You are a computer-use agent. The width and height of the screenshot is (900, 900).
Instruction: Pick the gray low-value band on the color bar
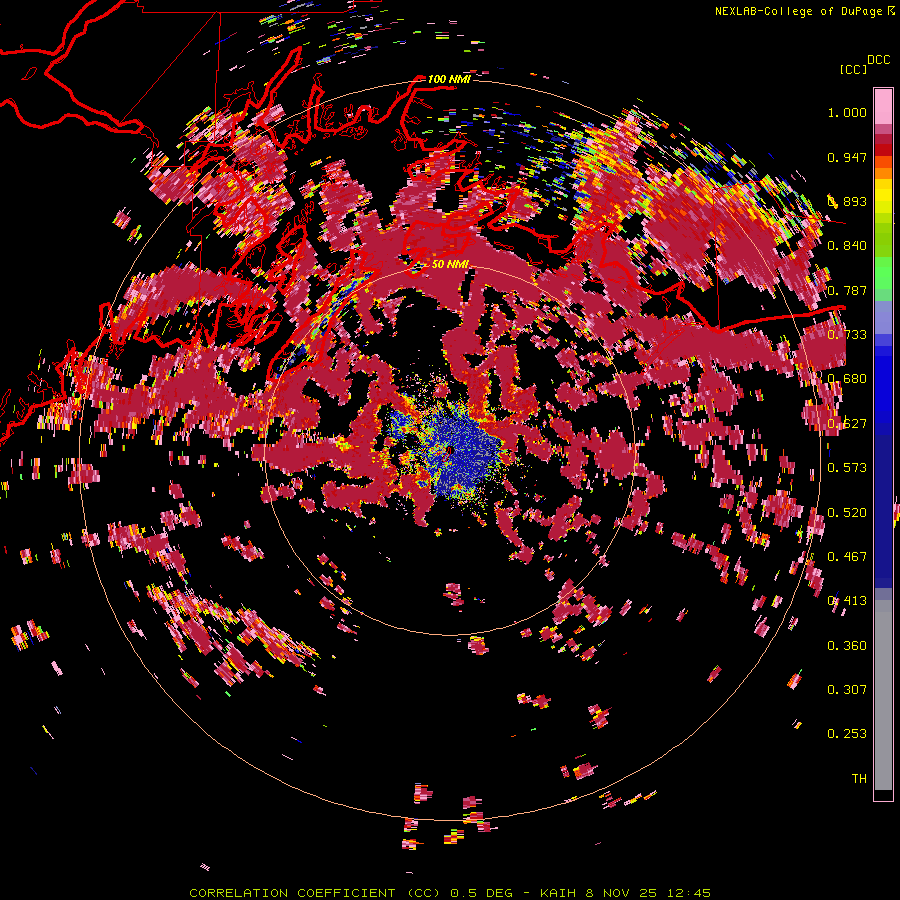(x=883, y=695)
